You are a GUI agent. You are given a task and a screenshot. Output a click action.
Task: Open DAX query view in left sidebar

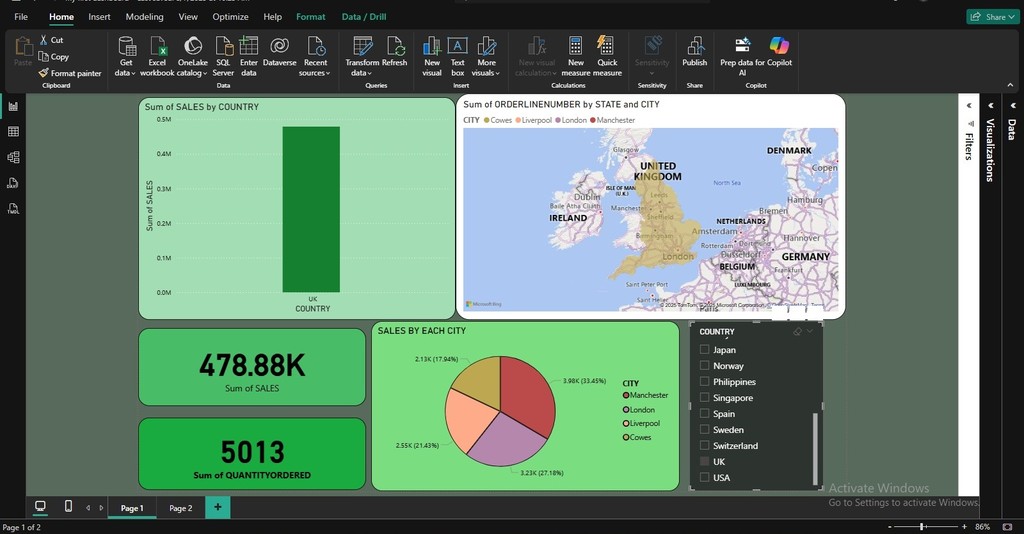[13, 183]
